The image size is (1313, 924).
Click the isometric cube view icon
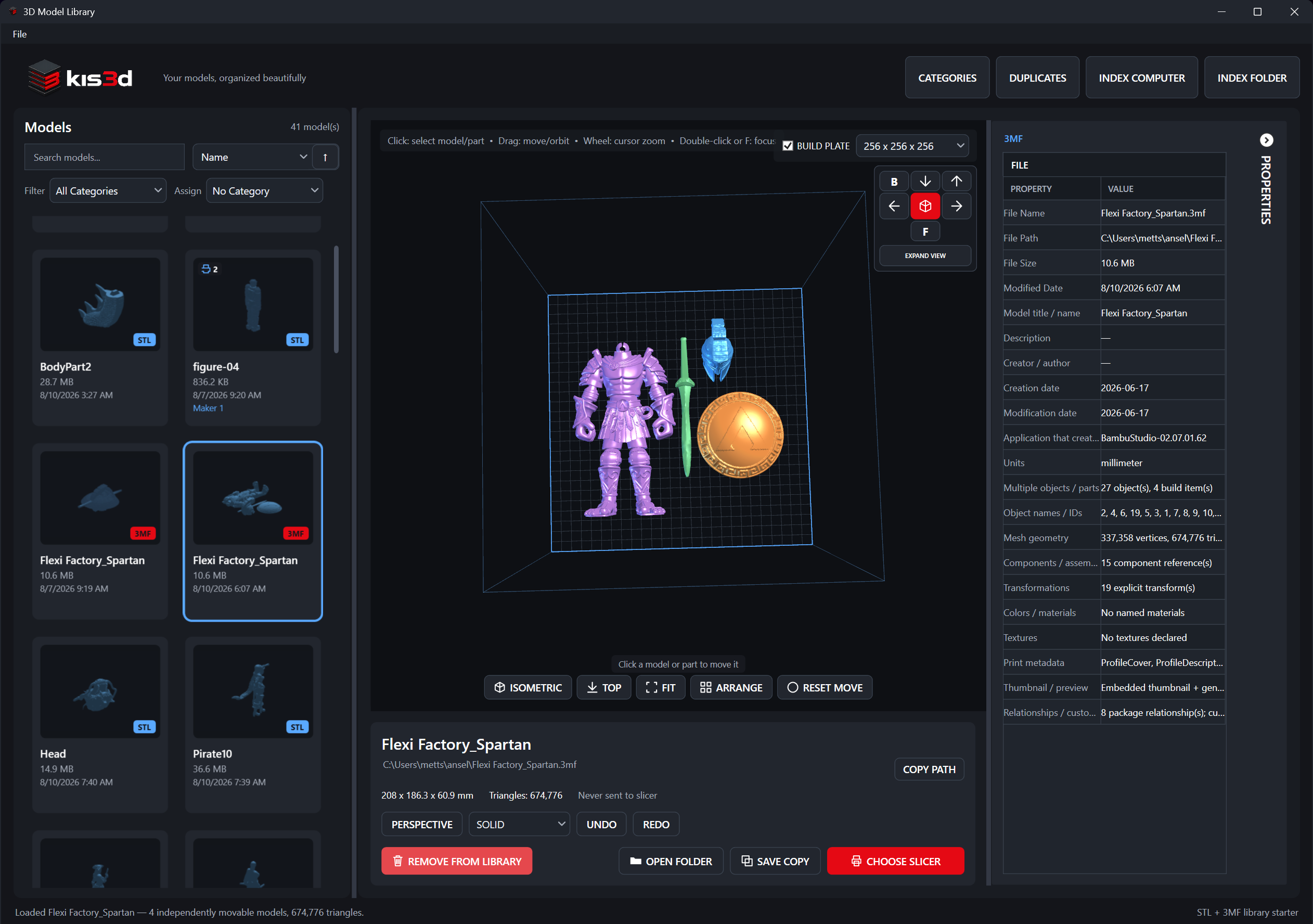click(925, 207)
